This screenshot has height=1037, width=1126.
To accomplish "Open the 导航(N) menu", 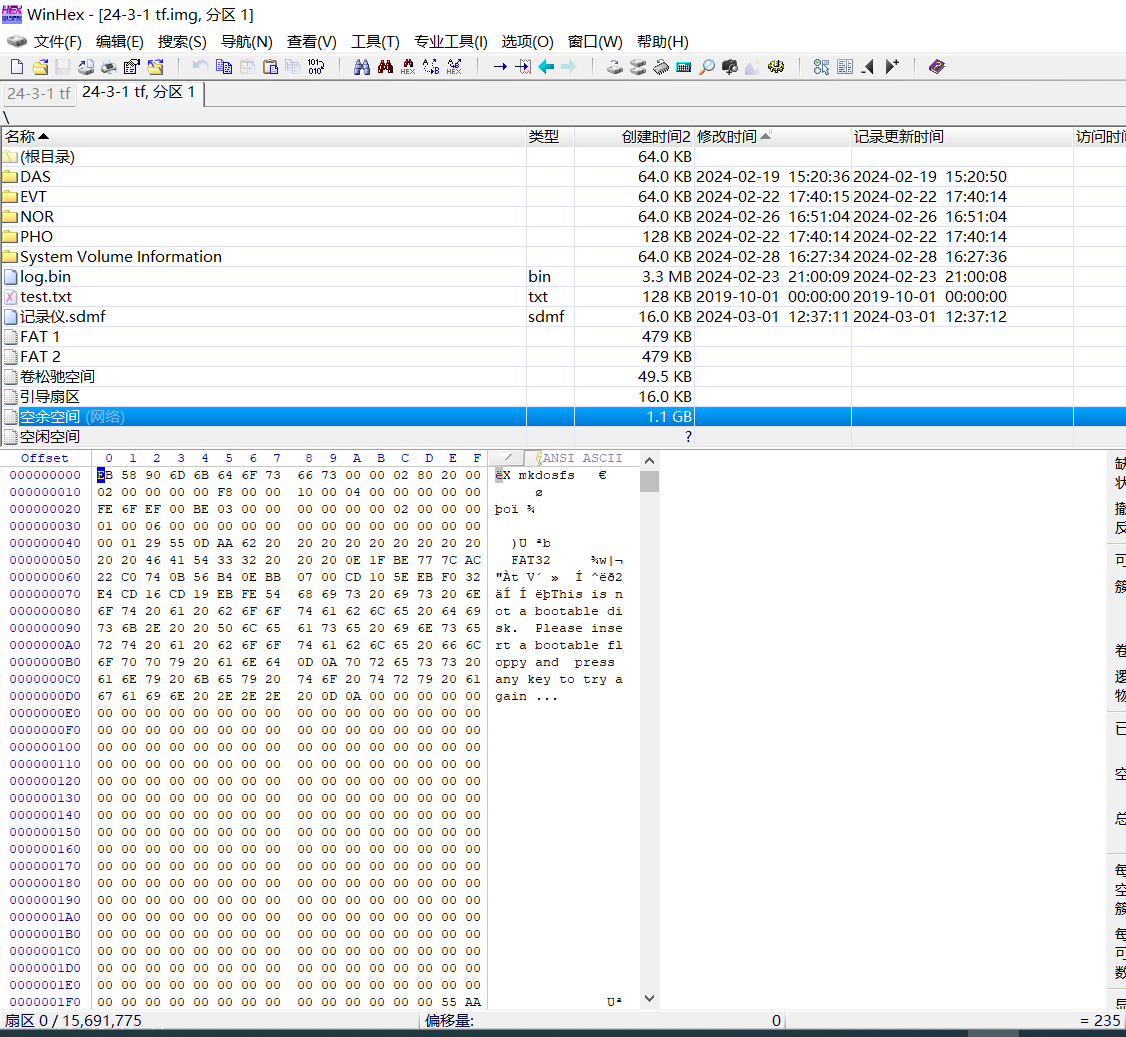I will click(x=246, y=42).
